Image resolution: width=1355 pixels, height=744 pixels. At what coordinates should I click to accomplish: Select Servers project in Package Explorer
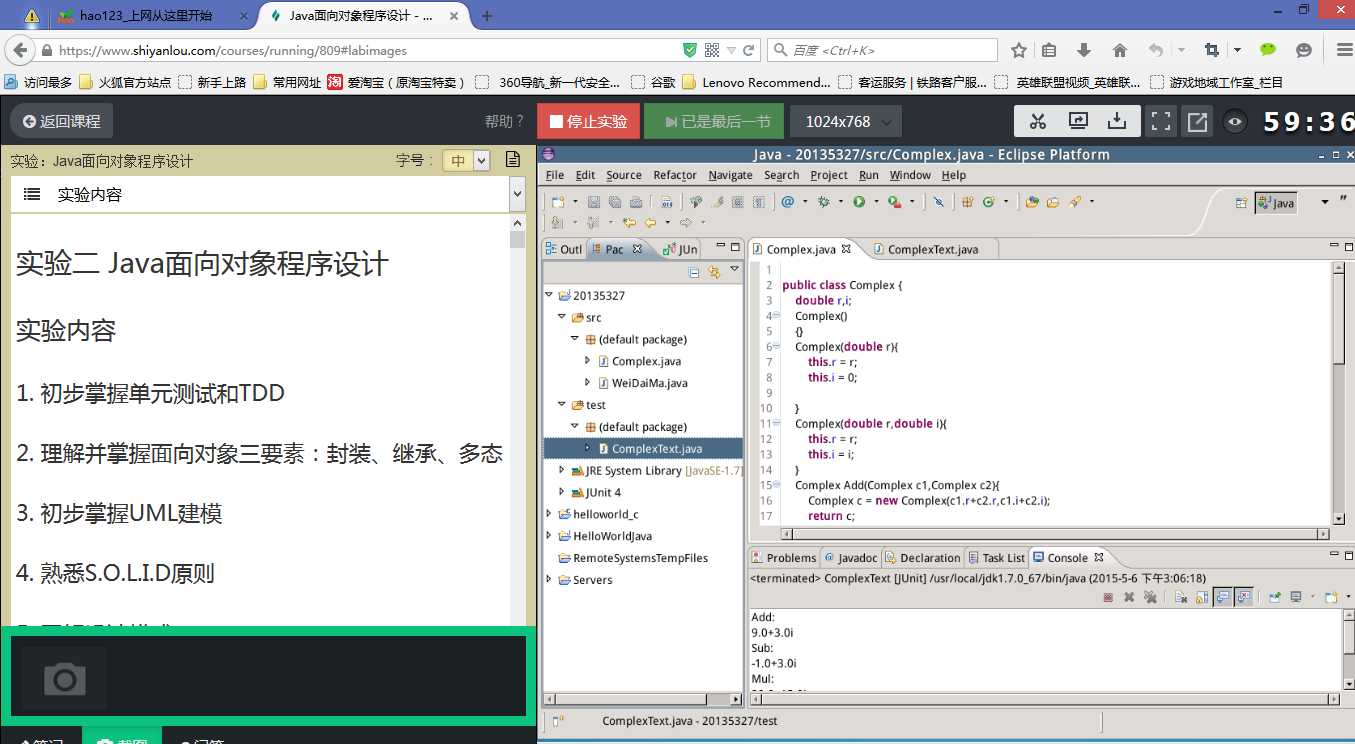click(592, 580)
